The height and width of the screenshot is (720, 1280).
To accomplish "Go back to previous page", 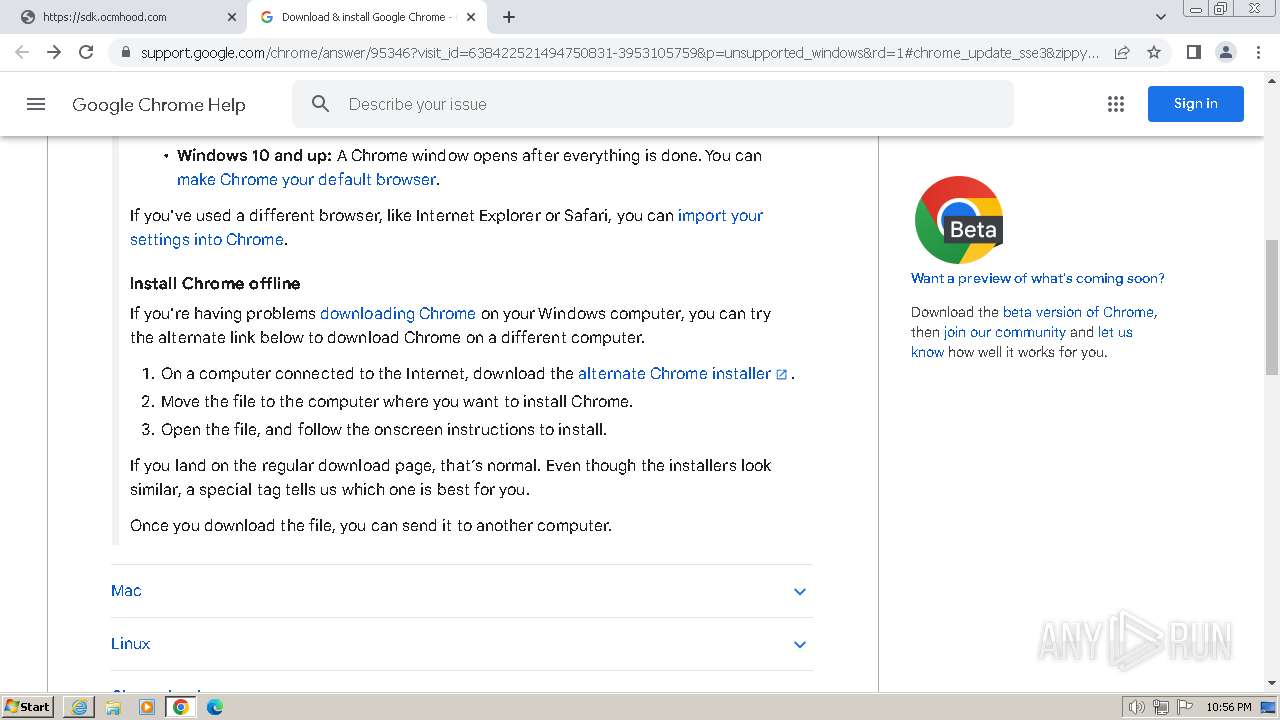I will 22,52.
